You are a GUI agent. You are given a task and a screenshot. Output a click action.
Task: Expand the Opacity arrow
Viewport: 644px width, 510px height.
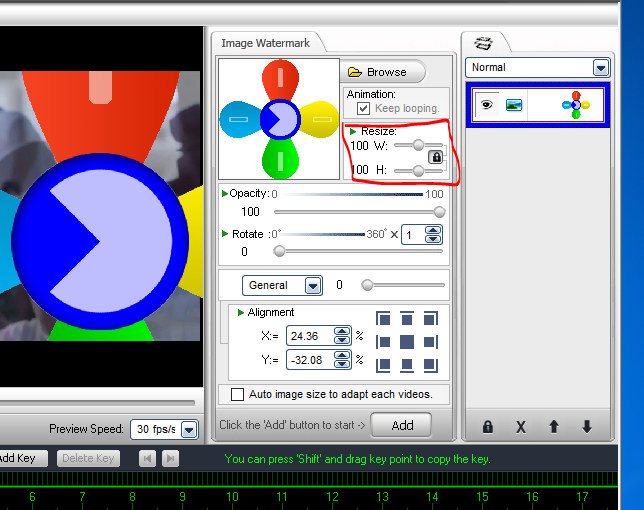click(225, 193)
